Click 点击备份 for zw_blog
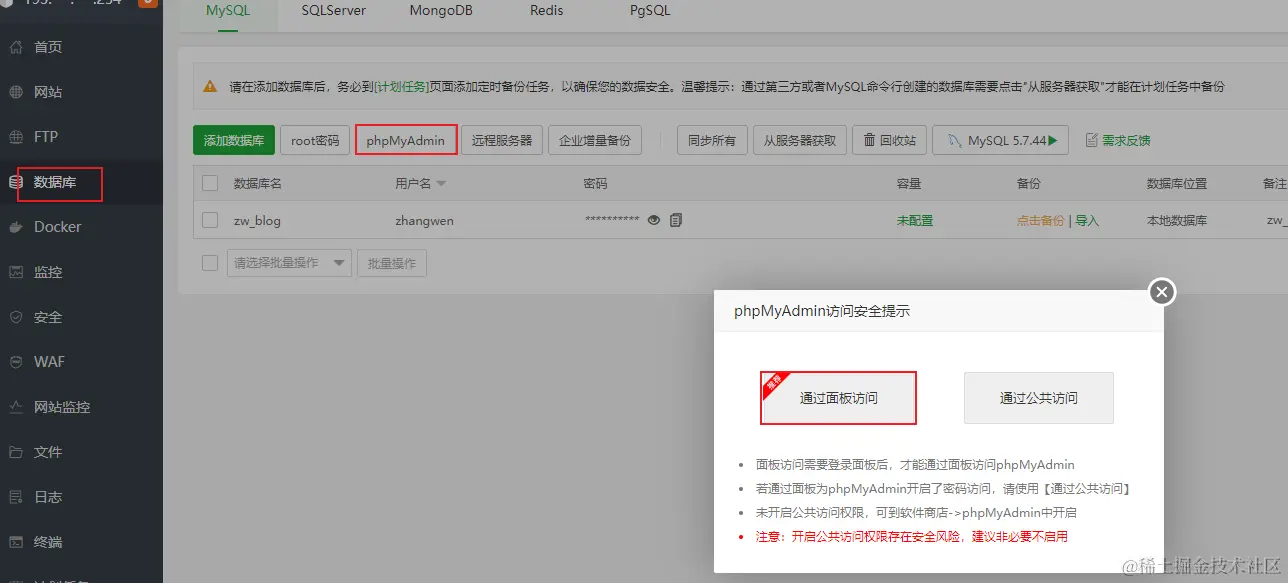1288x583 pixels. pos(1040,220)
